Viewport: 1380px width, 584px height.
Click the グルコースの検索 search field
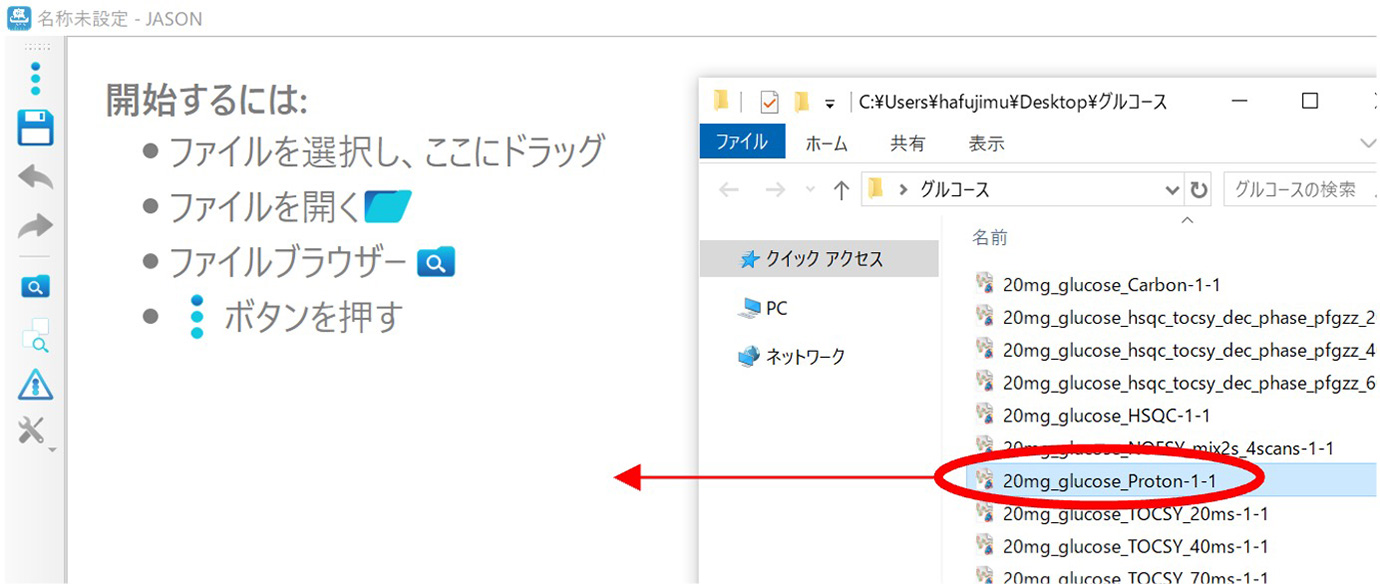click(1296, 189)
